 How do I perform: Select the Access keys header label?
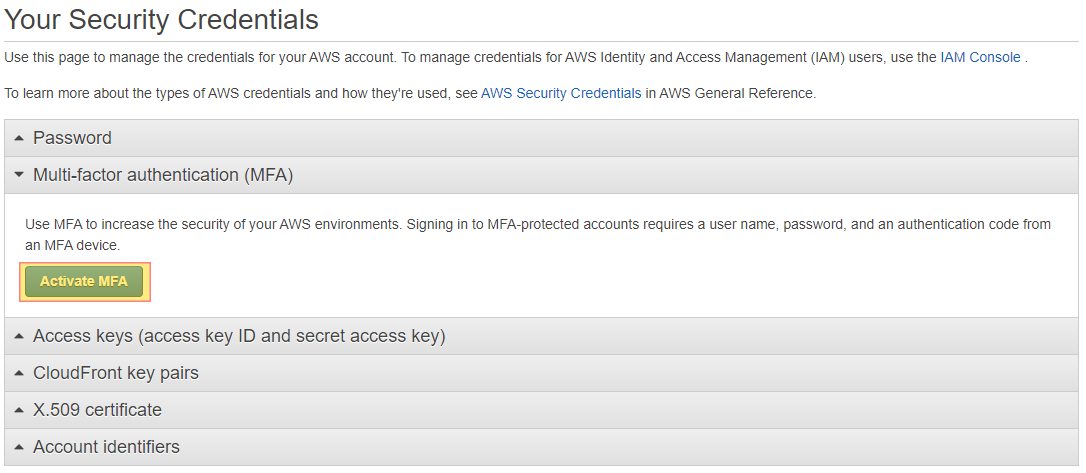click(239, 337)
